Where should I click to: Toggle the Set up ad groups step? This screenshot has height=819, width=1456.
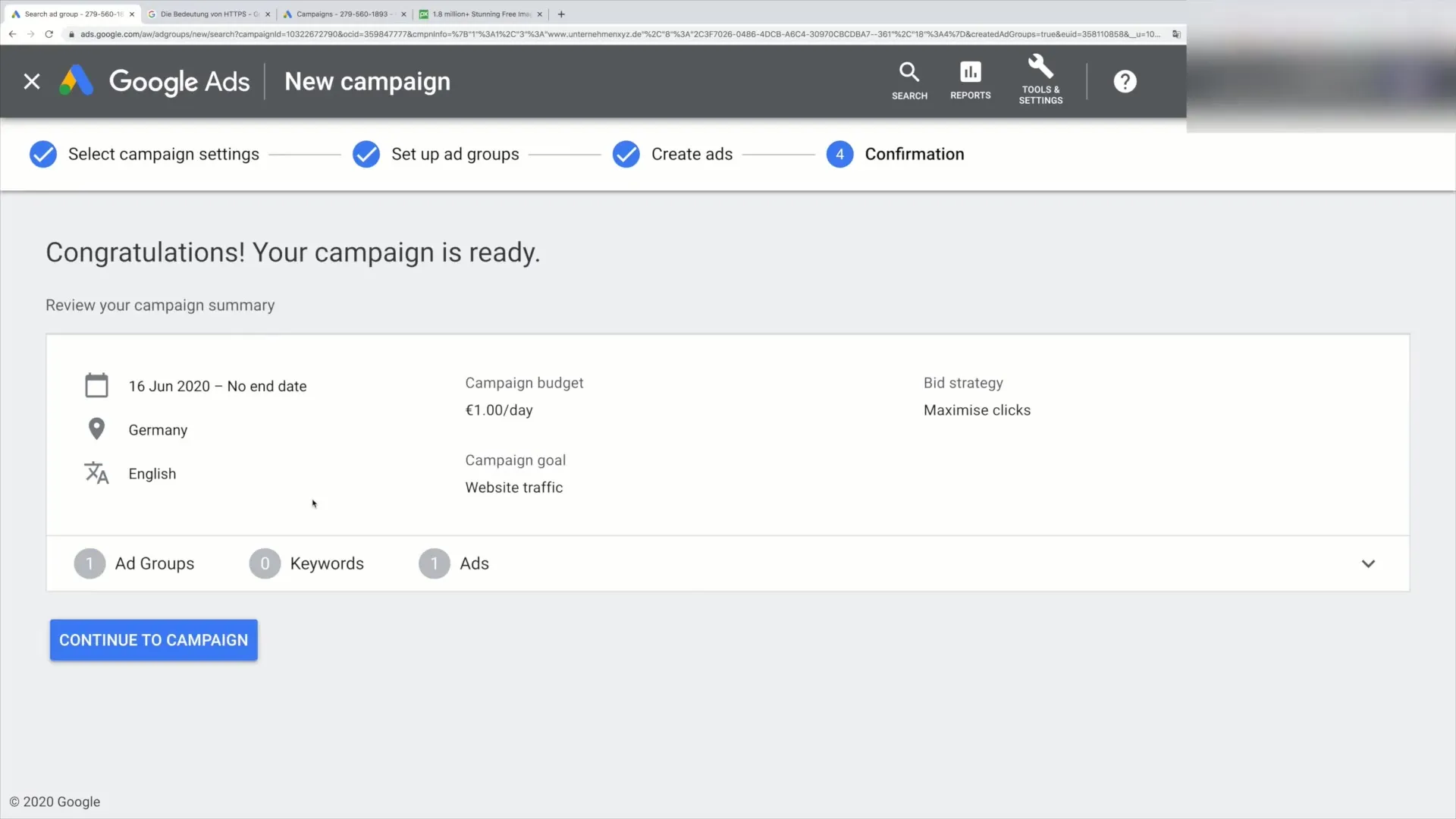366,154
